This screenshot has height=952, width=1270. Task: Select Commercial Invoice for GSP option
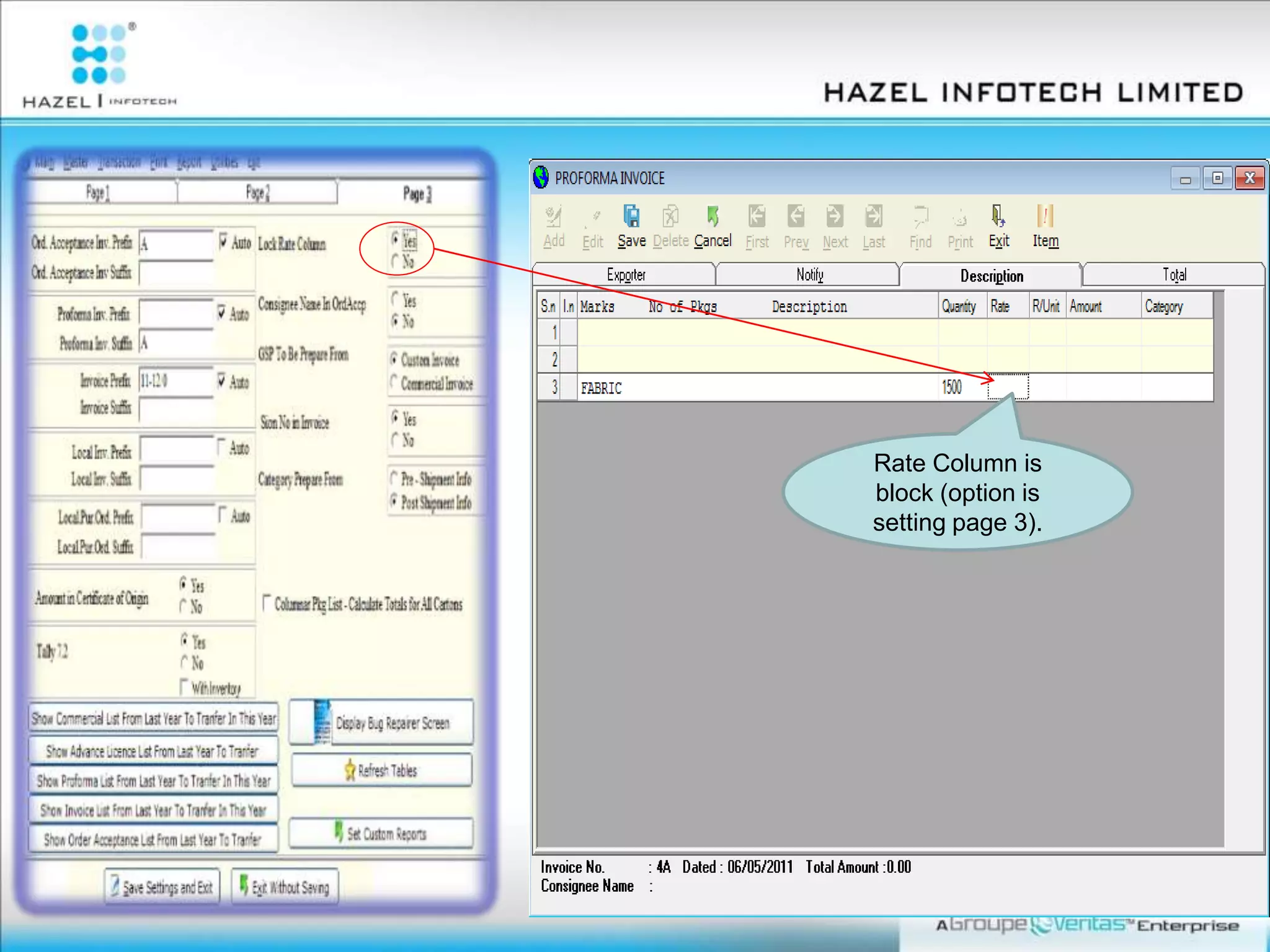(x=394, y=382)
